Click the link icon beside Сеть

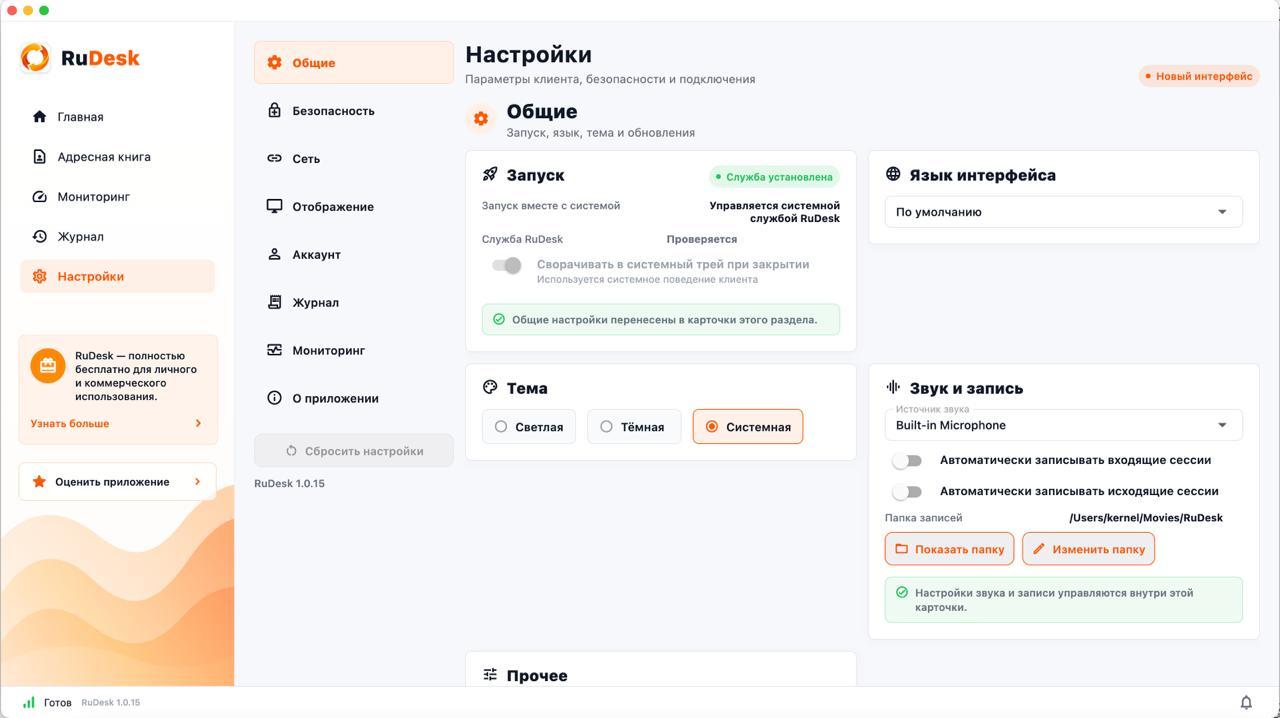click(x=274, y=158)
